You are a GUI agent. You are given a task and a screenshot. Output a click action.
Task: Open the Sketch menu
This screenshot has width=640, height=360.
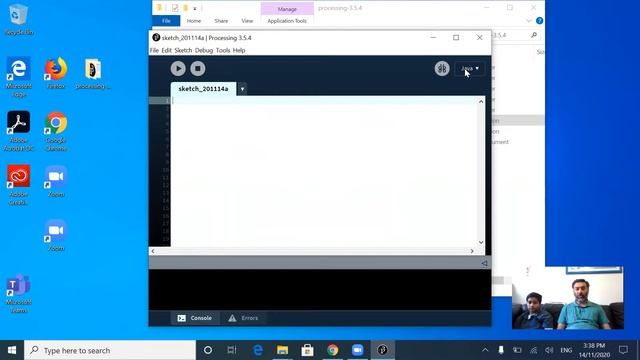[183, 50]
